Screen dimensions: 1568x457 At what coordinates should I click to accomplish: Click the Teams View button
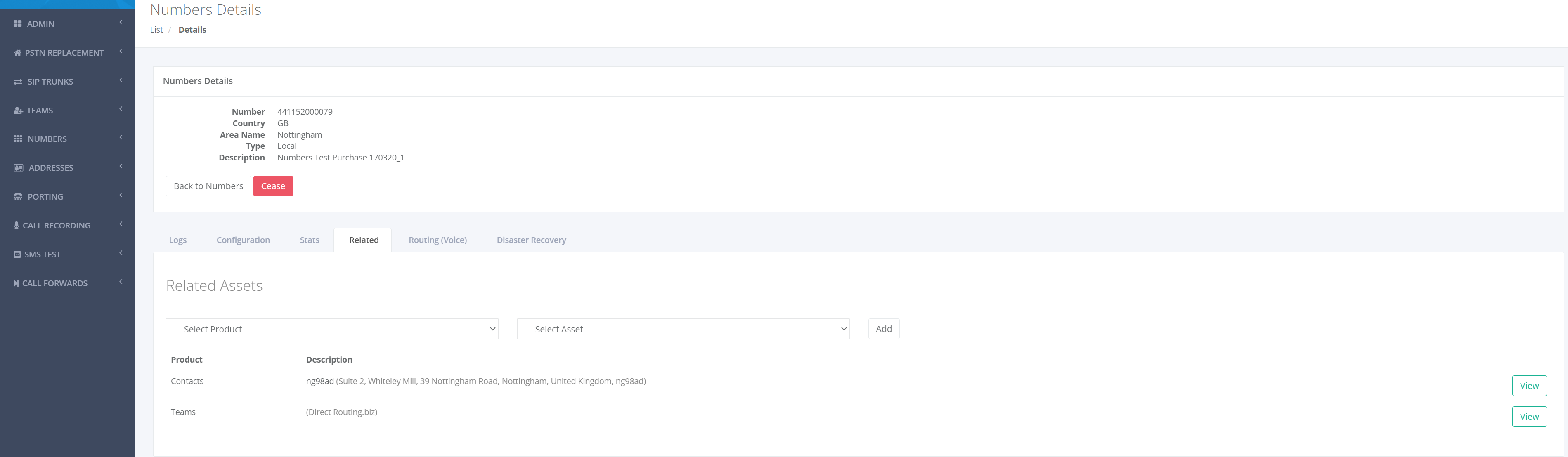tap(1528, 416)
